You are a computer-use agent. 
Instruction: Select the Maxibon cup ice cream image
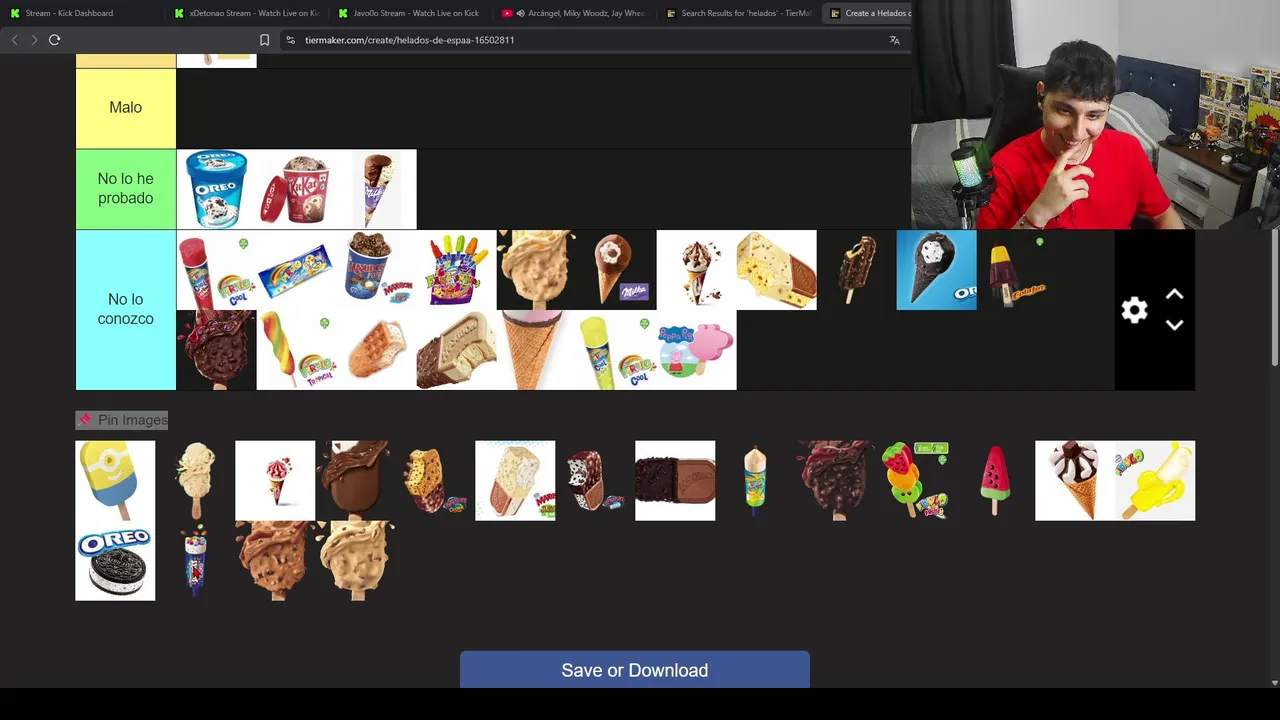[377, 270]
